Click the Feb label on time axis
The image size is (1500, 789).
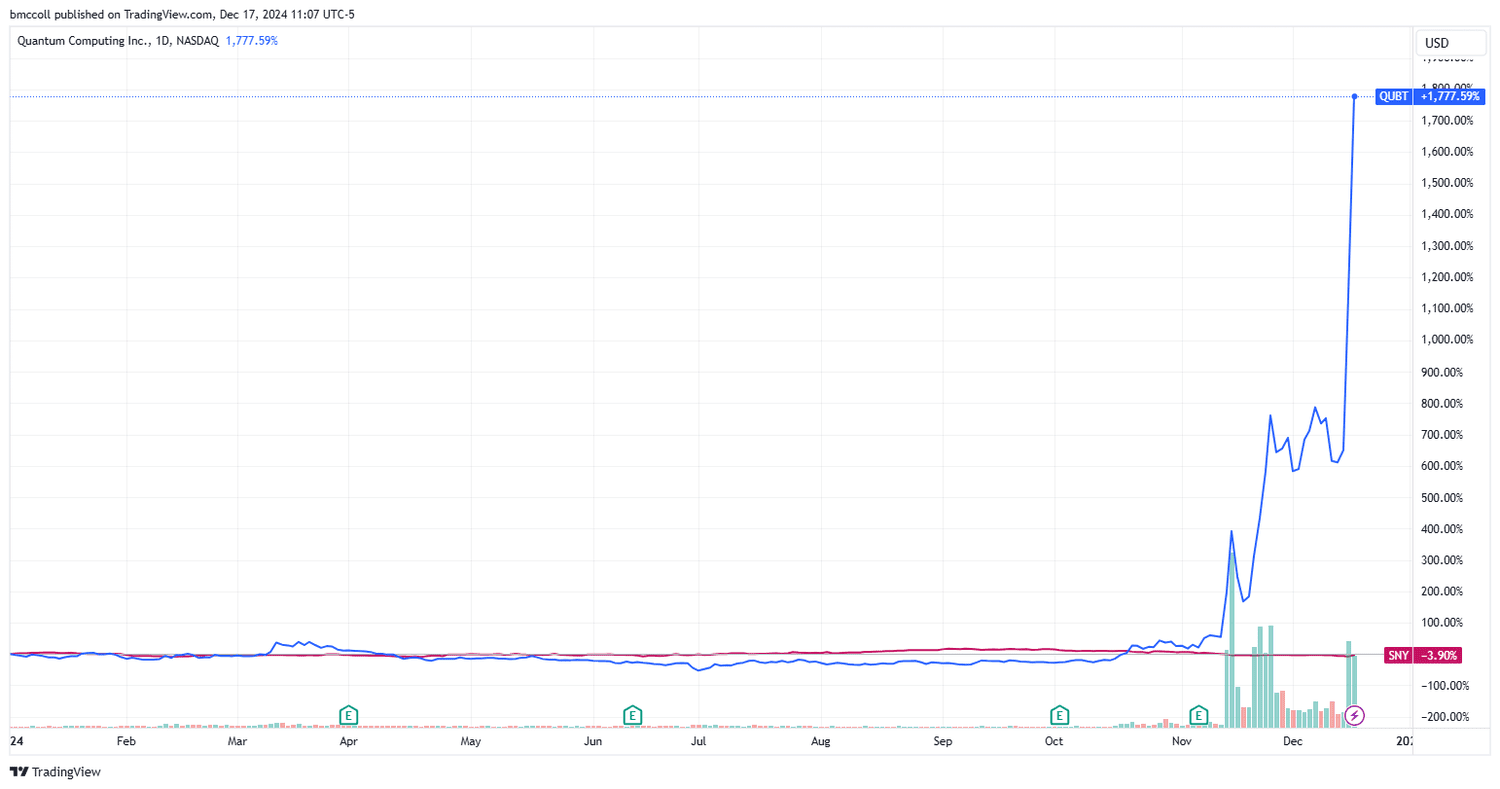tap(126, 742)
